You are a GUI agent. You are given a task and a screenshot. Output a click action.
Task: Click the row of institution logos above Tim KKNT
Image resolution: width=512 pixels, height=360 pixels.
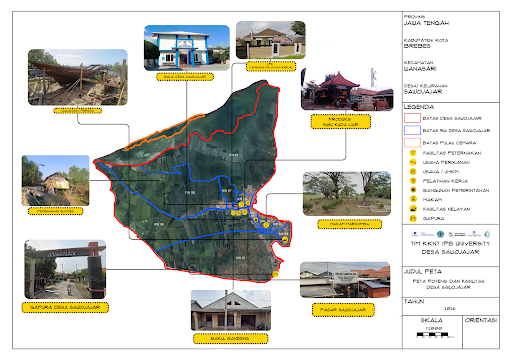[x=451, y=234]
